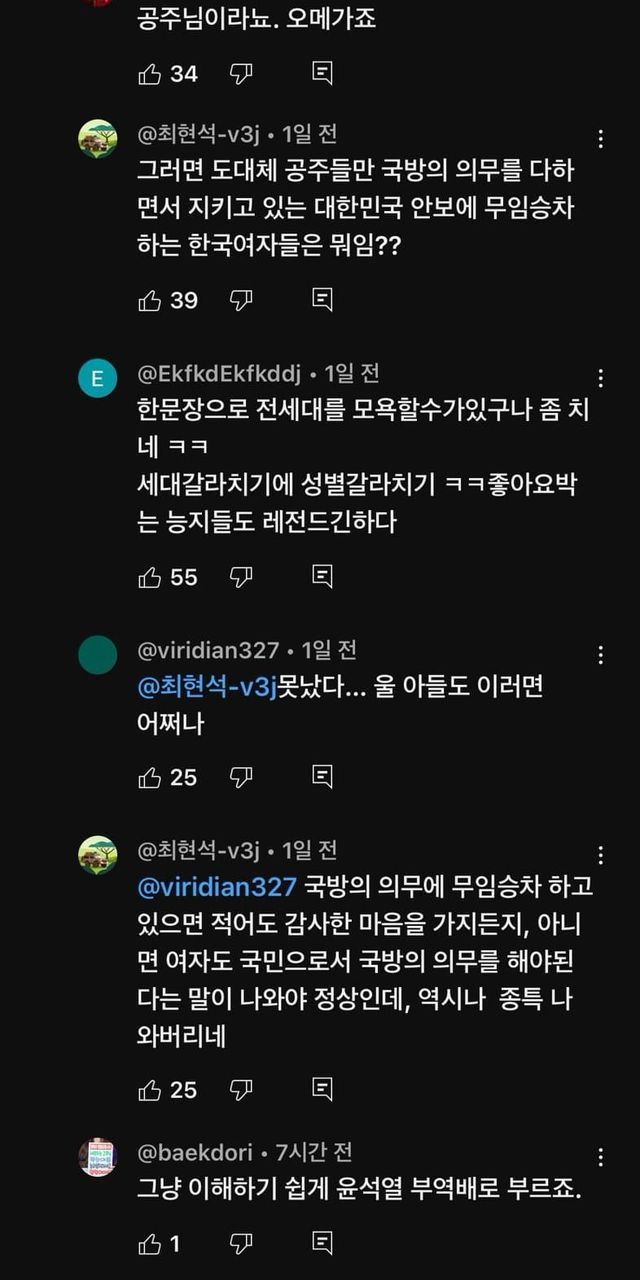
Task: Like the @EkfkdEkfkddj comment with 55 likes
Action: pos(150,577)
